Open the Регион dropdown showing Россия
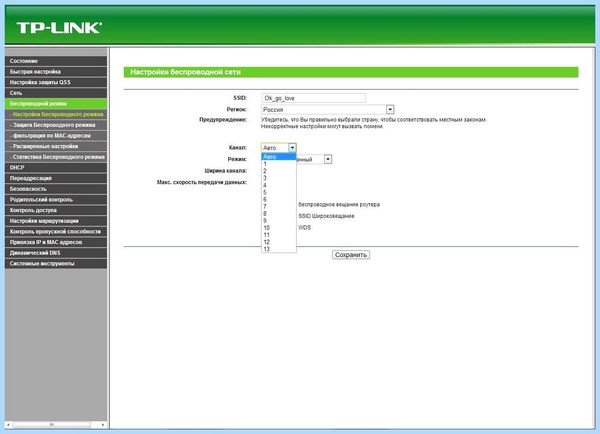Screen dimensions: 600x434 pos(328,109)
